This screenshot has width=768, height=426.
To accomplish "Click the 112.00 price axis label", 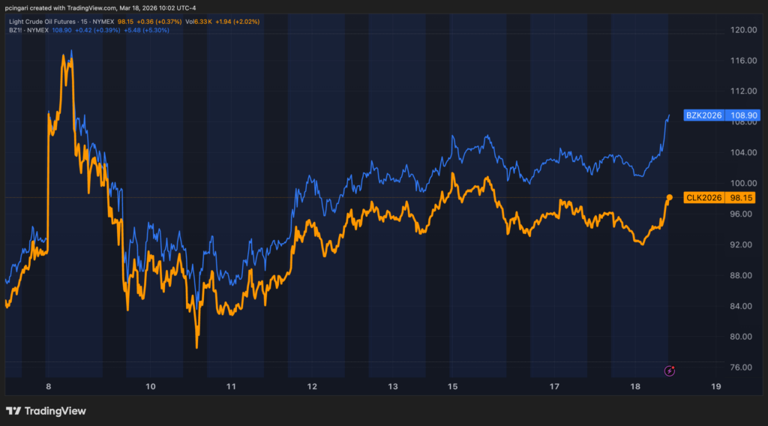I will pos(744,91).
